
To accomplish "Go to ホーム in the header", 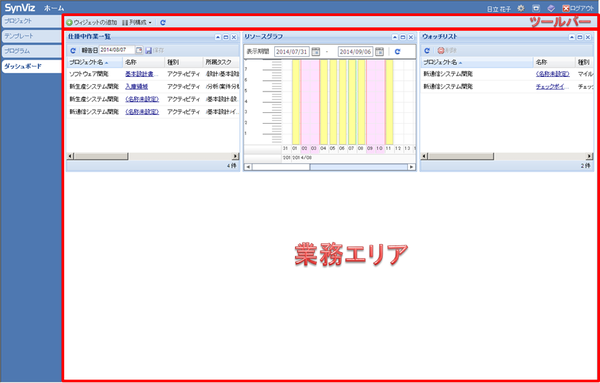I will coord(54,8).
